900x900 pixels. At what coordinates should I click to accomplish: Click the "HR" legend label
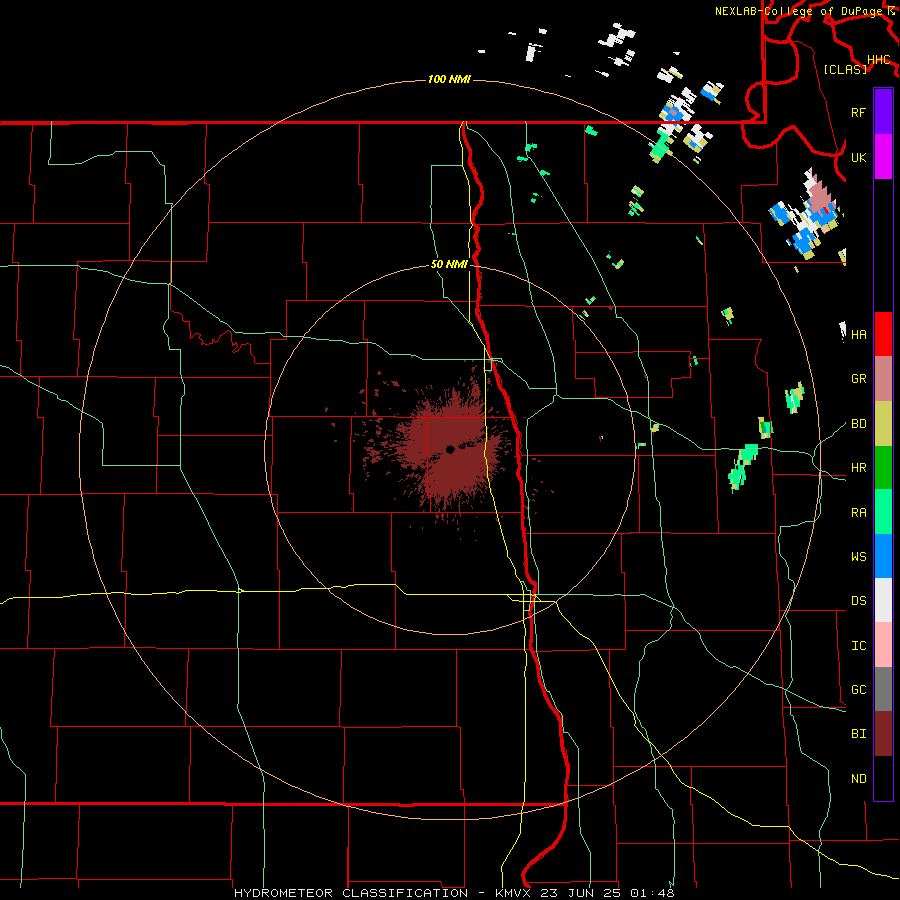[858, 468]
